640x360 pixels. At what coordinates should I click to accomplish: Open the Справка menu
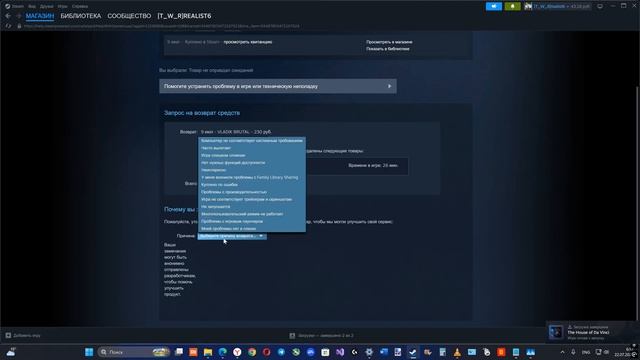(x=80, y=6)
